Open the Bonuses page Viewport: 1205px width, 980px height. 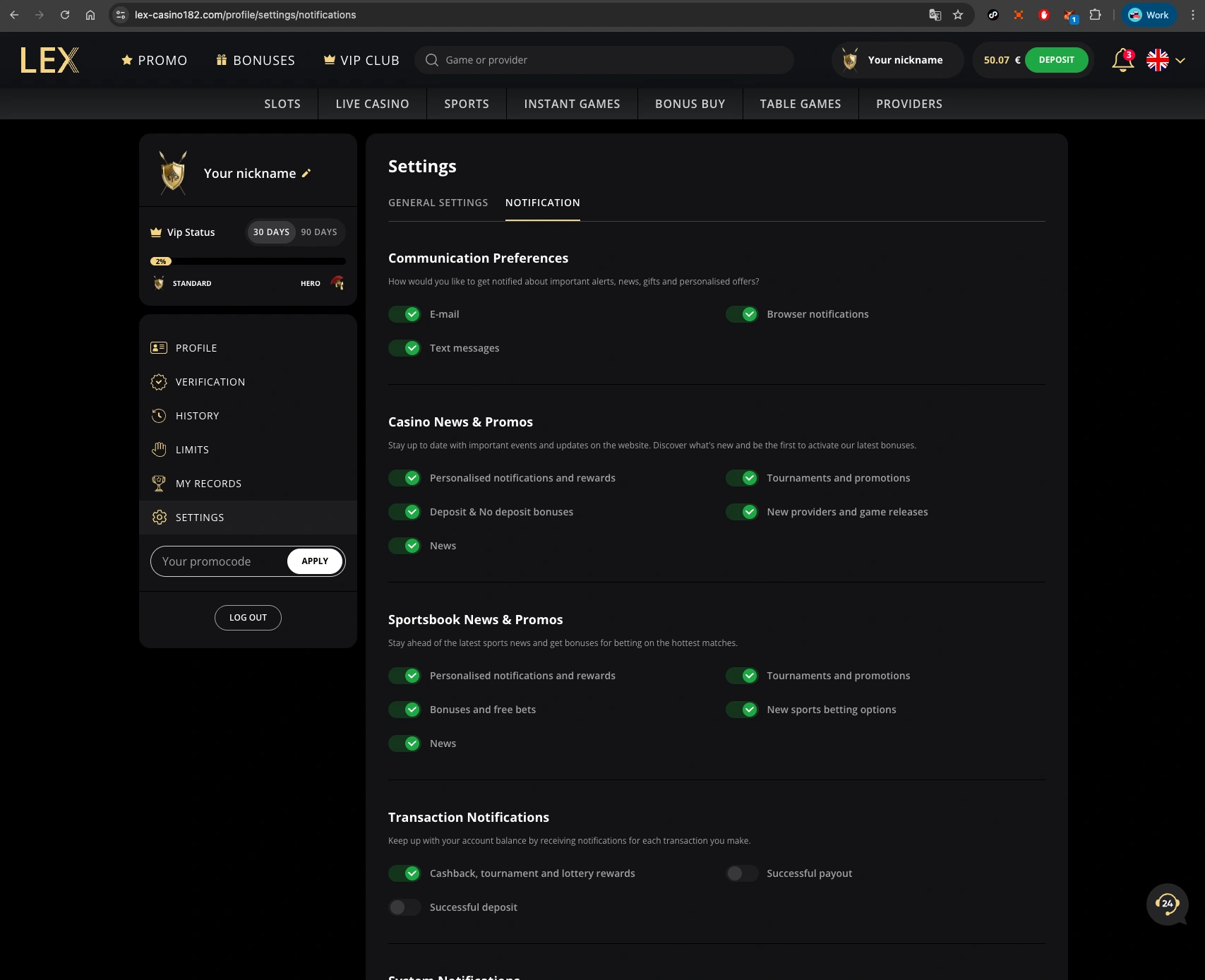(x=256, y=60)
